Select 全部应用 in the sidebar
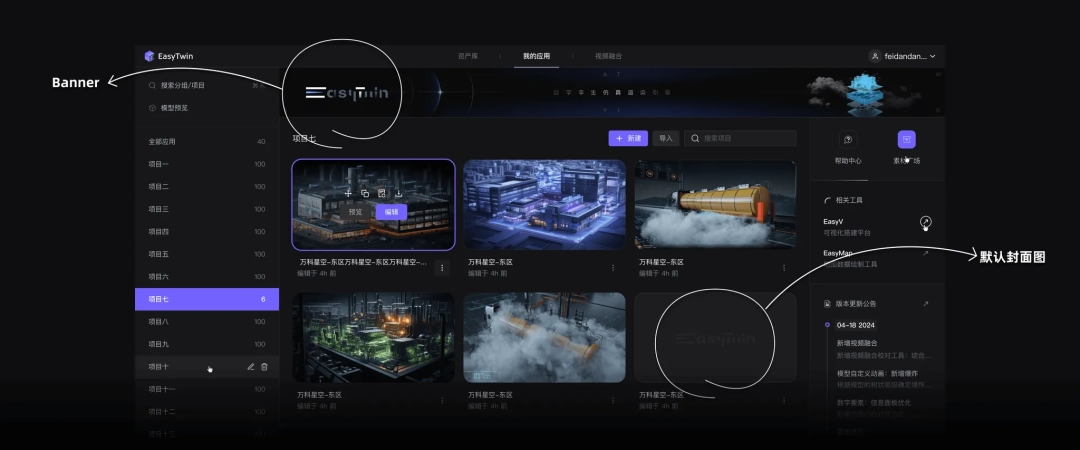 point(207,142)
